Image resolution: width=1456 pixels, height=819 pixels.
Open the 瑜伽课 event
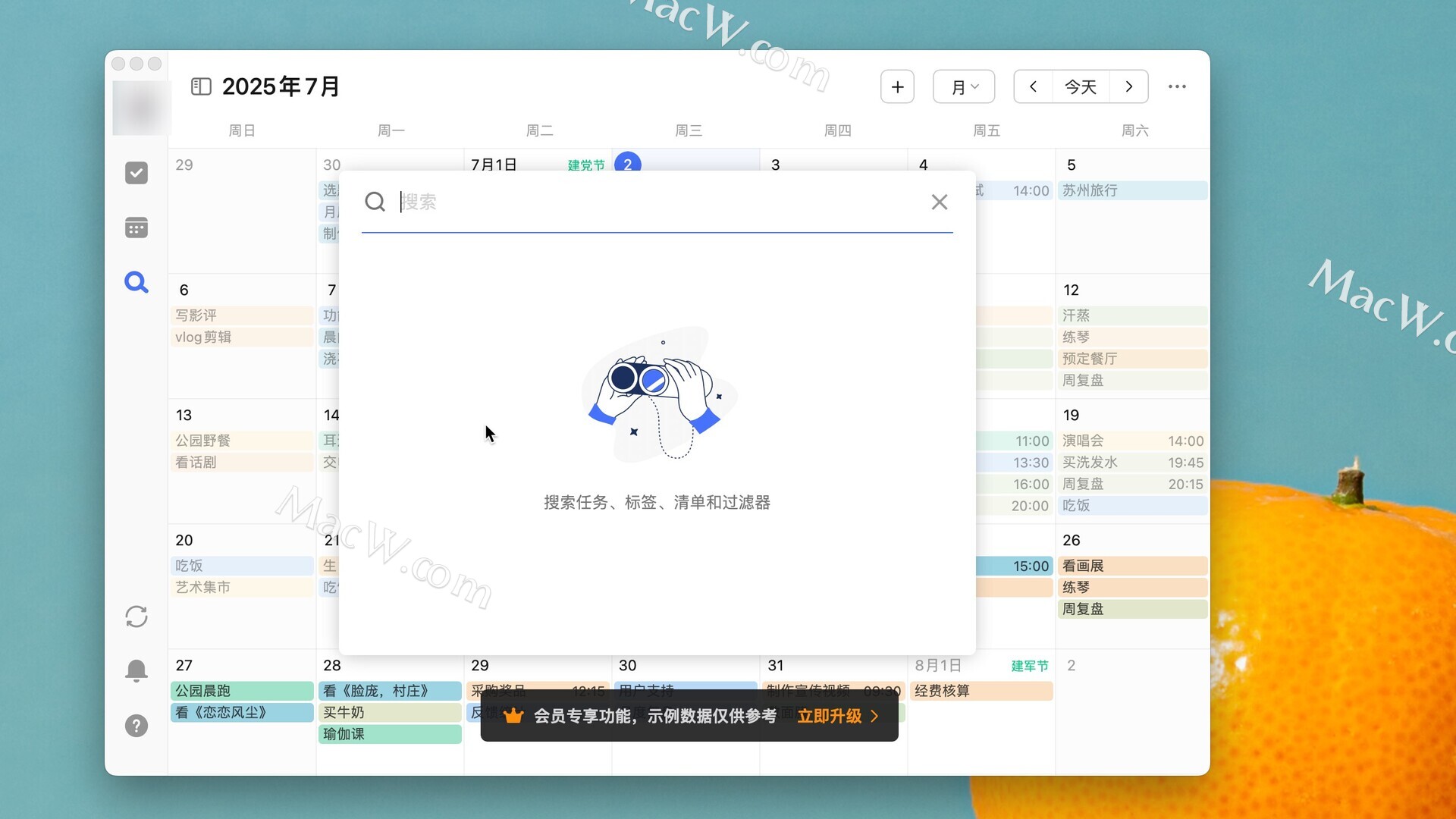(391, 734)
